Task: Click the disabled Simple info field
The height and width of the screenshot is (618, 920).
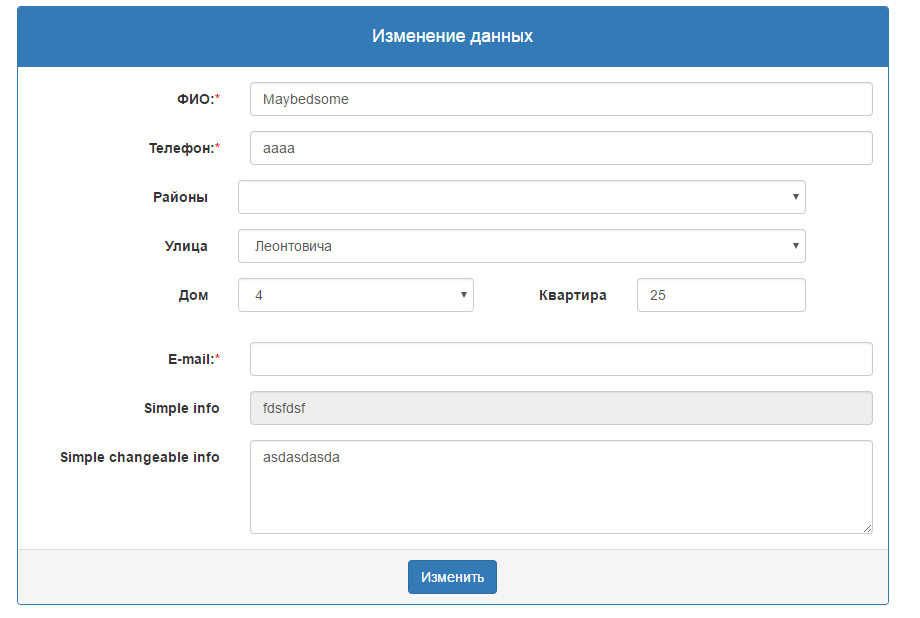Action: tap(561, 408)
